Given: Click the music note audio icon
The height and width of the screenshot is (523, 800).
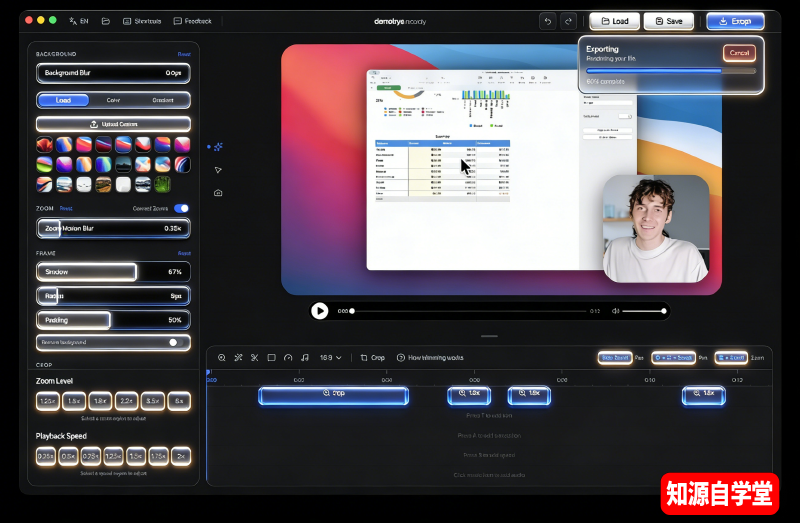Looking at the screenshot, I should pos(304,357).
